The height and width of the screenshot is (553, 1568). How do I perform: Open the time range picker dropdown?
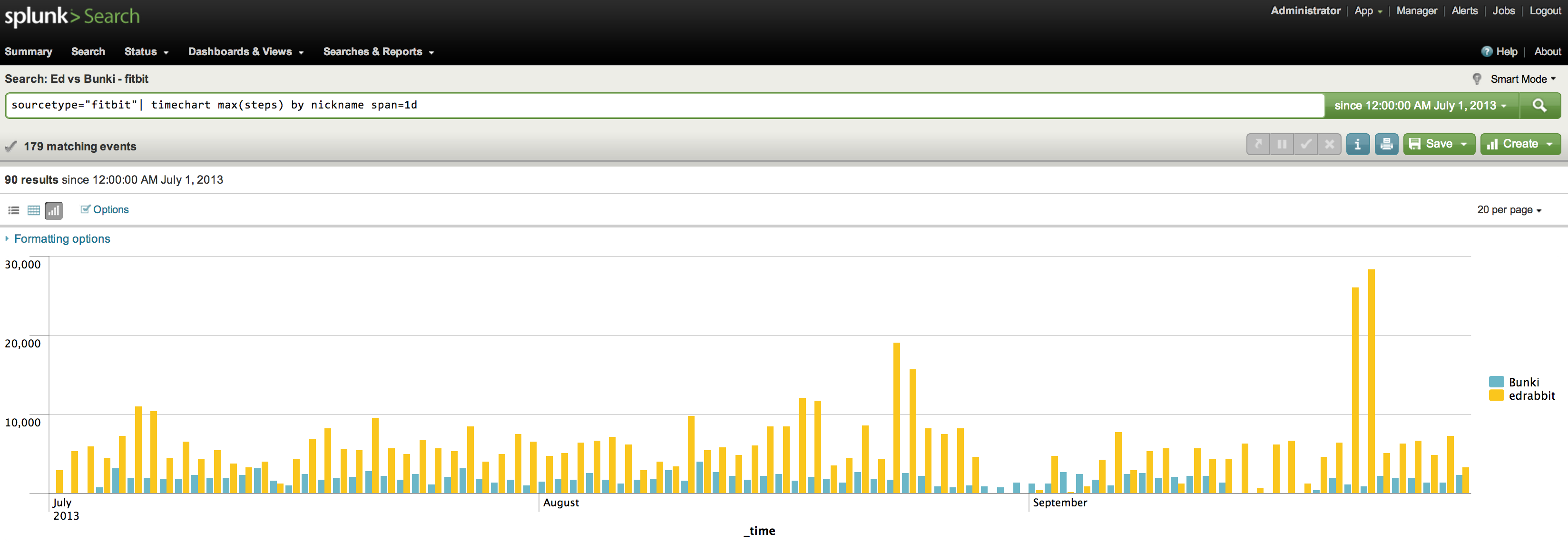(1420, 105)
